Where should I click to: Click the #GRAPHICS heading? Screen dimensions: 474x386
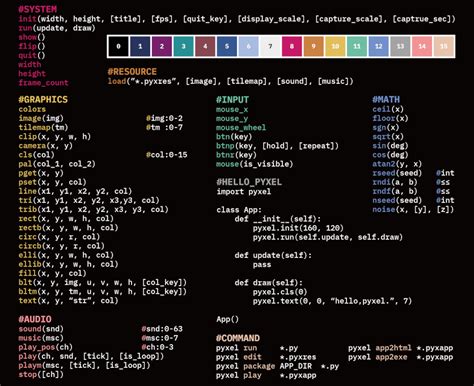(x=43, y=99)
